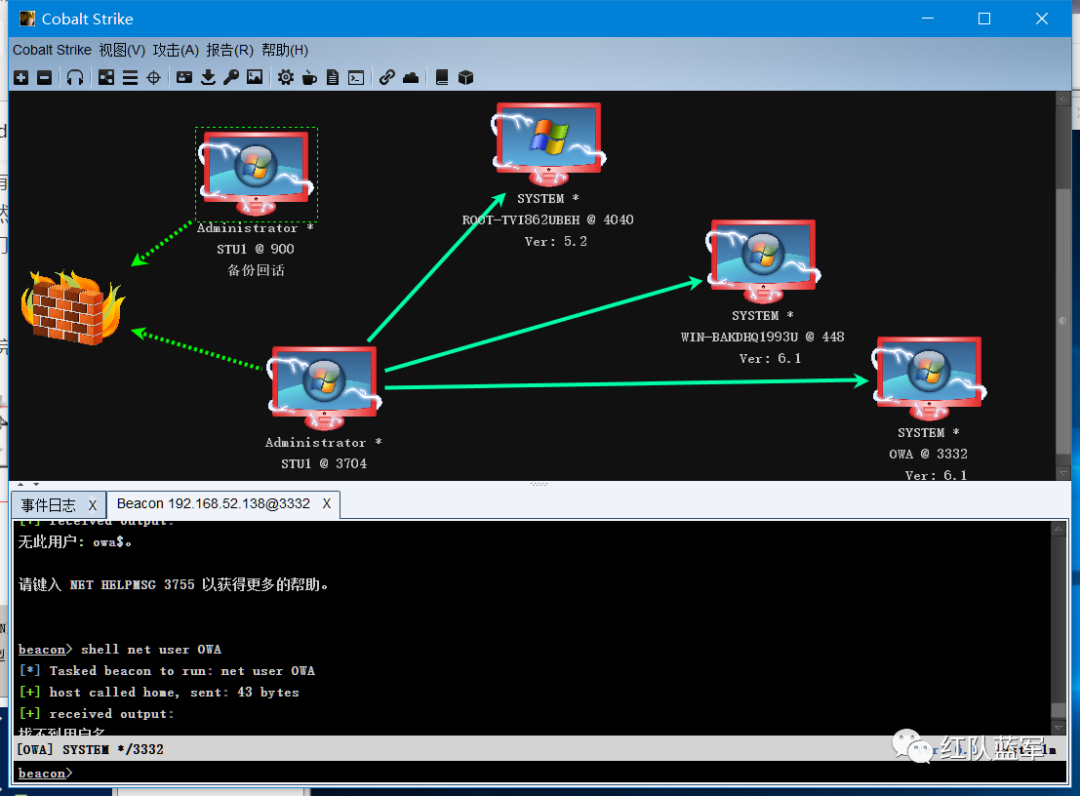Open the Credentials card icon
The width and height of the screenshot is (1080, 796).
(184, 78)
